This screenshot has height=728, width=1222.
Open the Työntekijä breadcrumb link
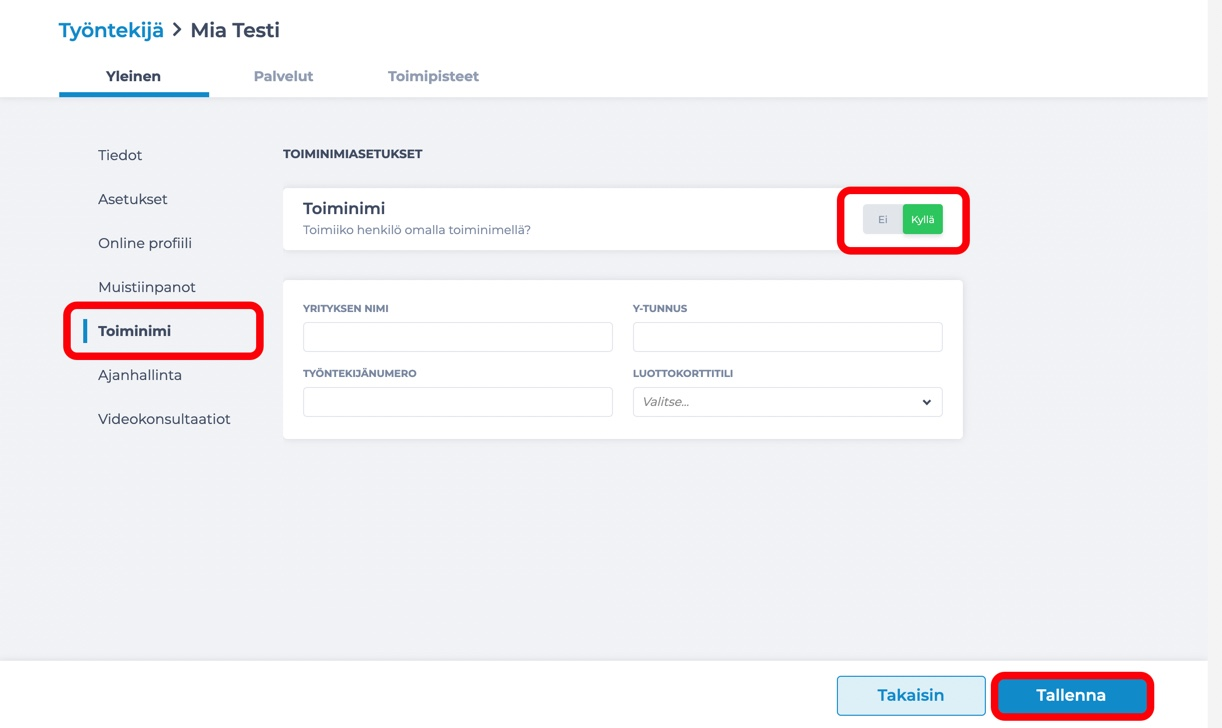(111, 30)
